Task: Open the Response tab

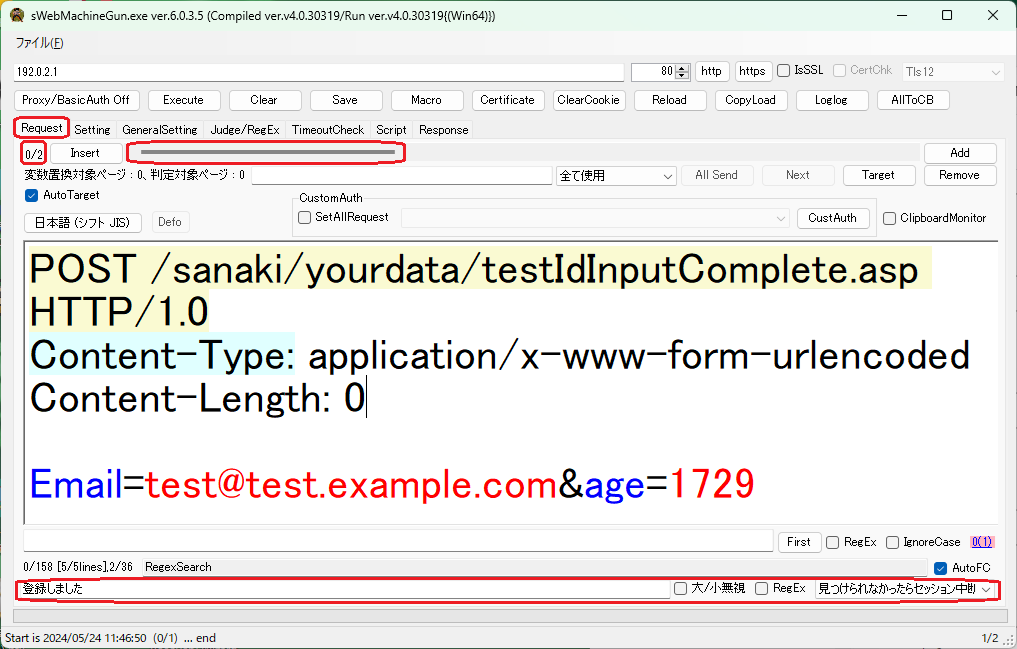Action: (x=444, y=130)
